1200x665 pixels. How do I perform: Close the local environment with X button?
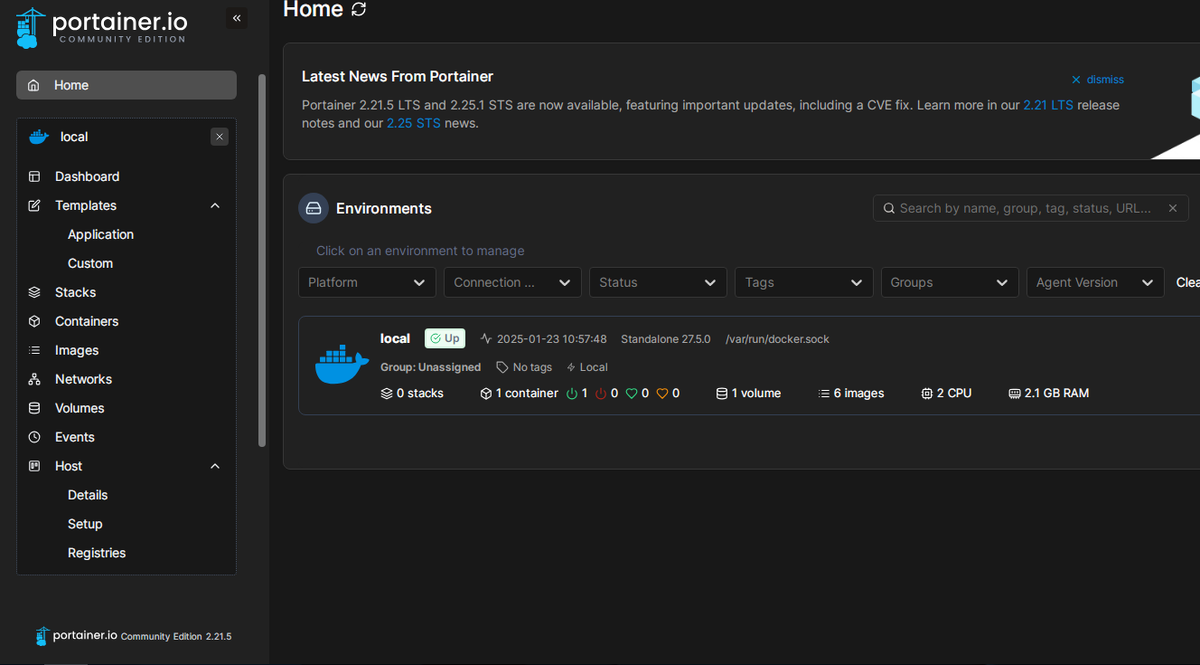pos(220,137)
